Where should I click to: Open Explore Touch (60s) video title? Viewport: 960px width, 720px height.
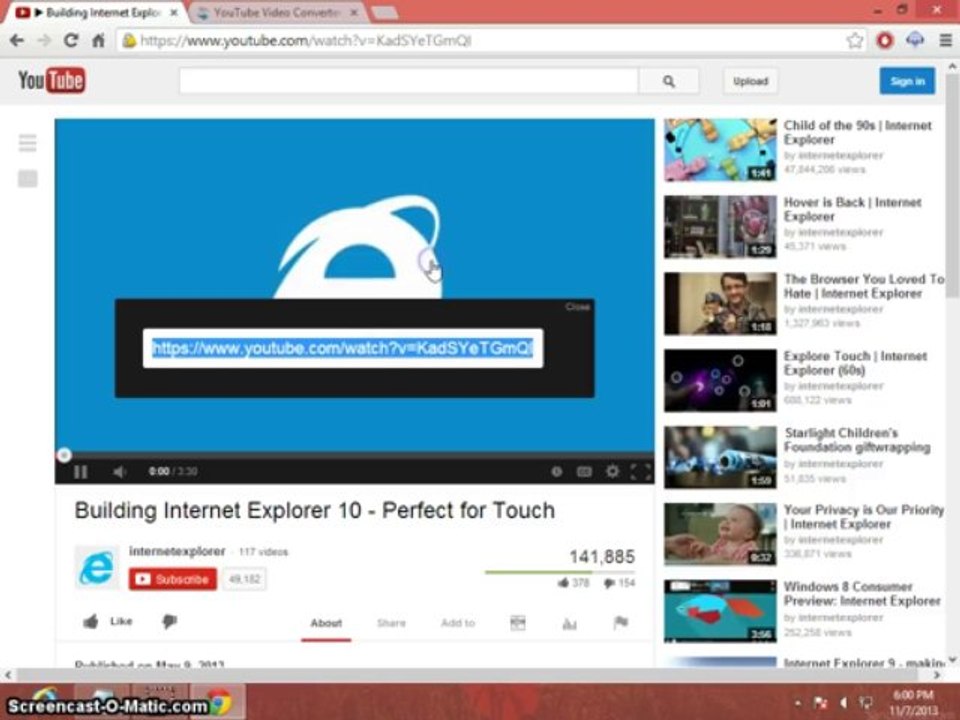(x=855, y=363)
